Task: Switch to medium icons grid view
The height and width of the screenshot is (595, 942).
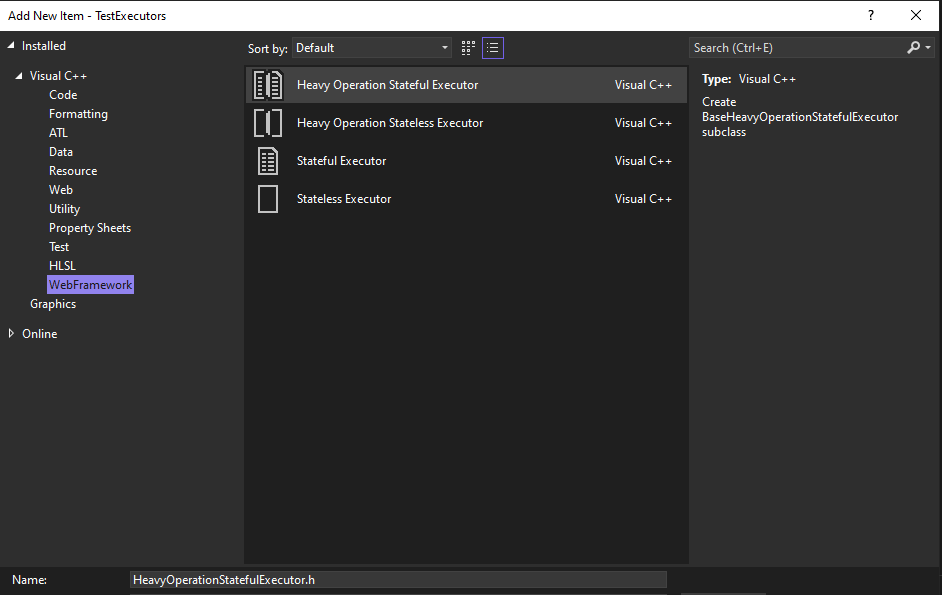Action: pos(468,48)
